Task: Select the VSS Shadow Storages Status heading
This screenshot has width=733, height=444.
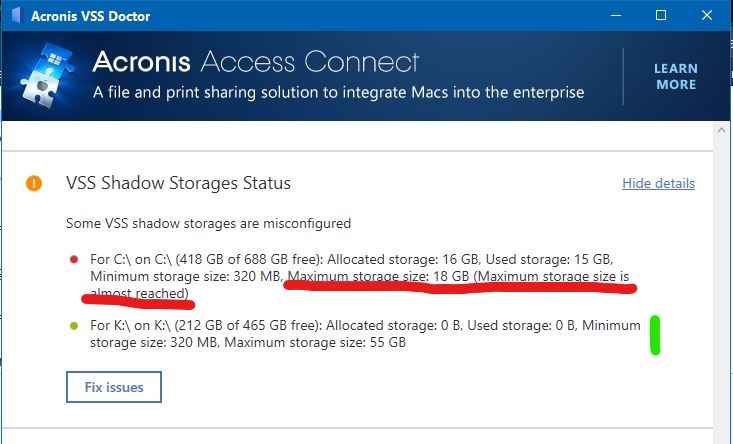Action: coord(178,183)
